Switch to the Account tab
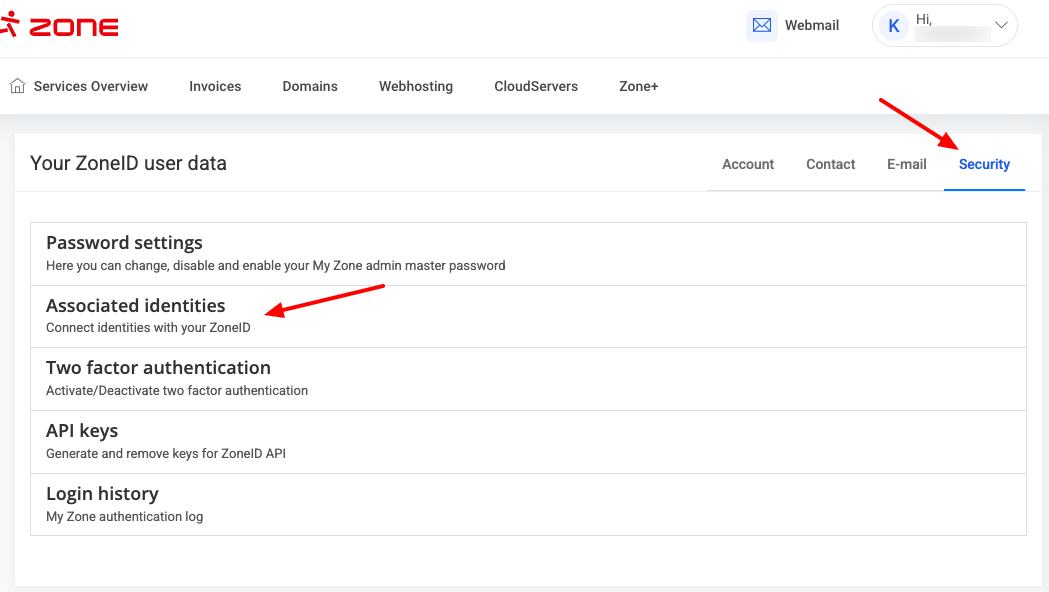 click(x=748, y=164)
